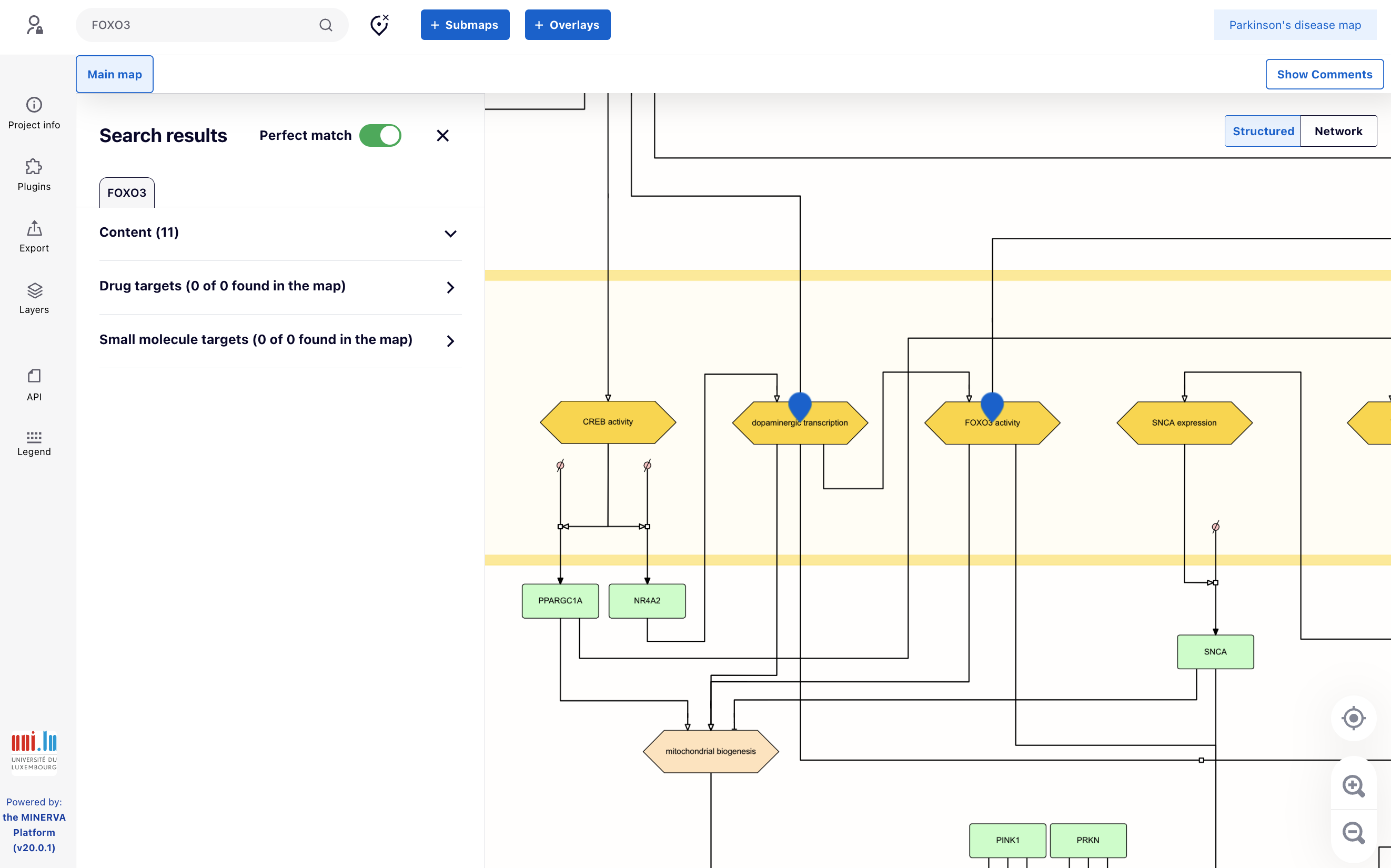The image size is (1391, 868).
Task: Open the Layers panel
Action: (34, 298)
